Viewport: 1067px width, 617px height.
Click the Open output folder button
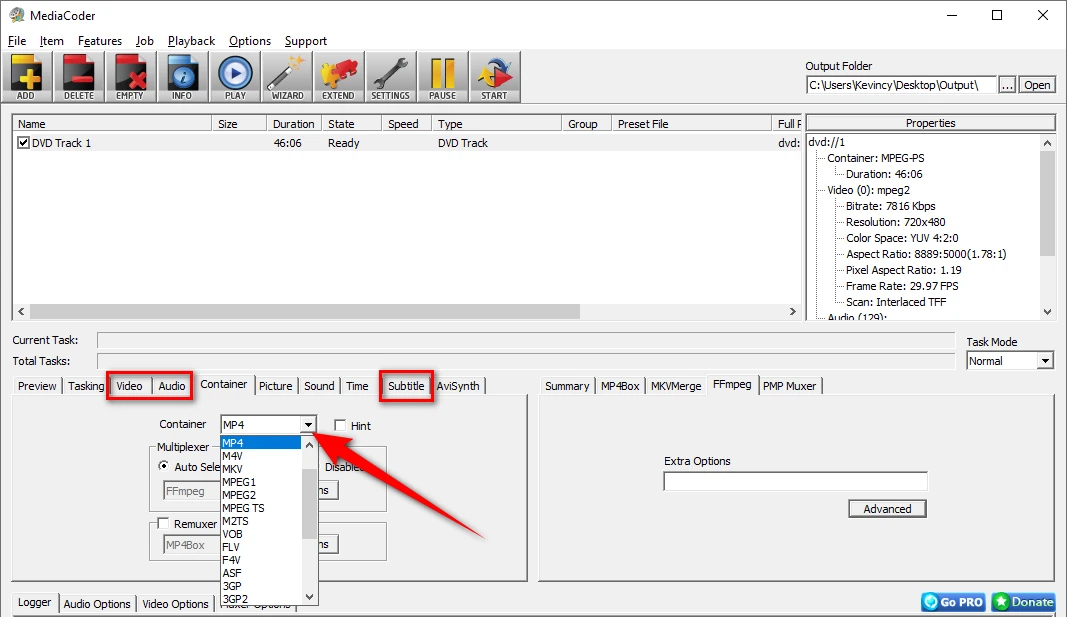(1037, 85)
